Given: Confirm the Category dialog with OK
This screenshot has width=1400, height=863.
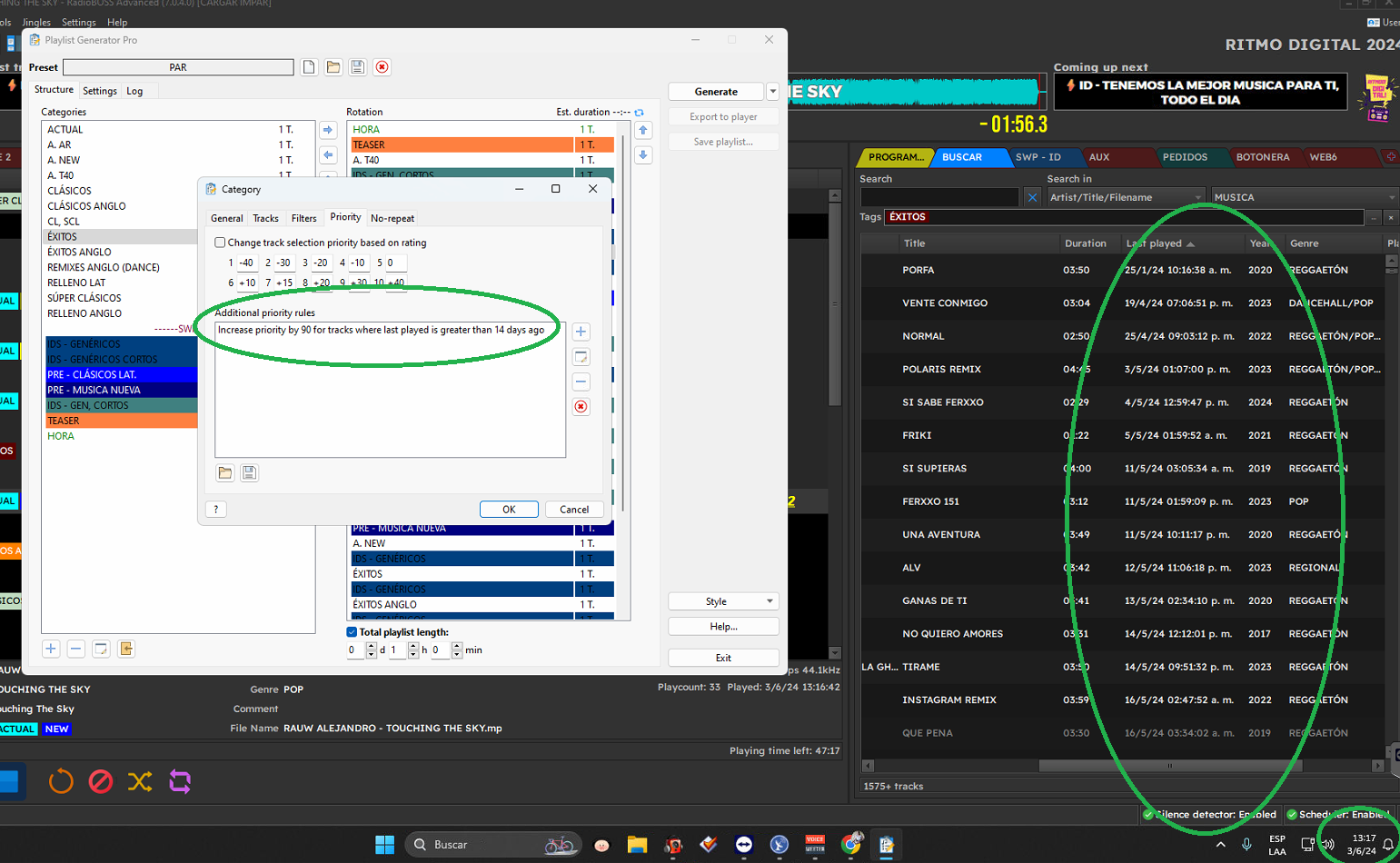Looking at the screenshot, I should coord(509,510).
